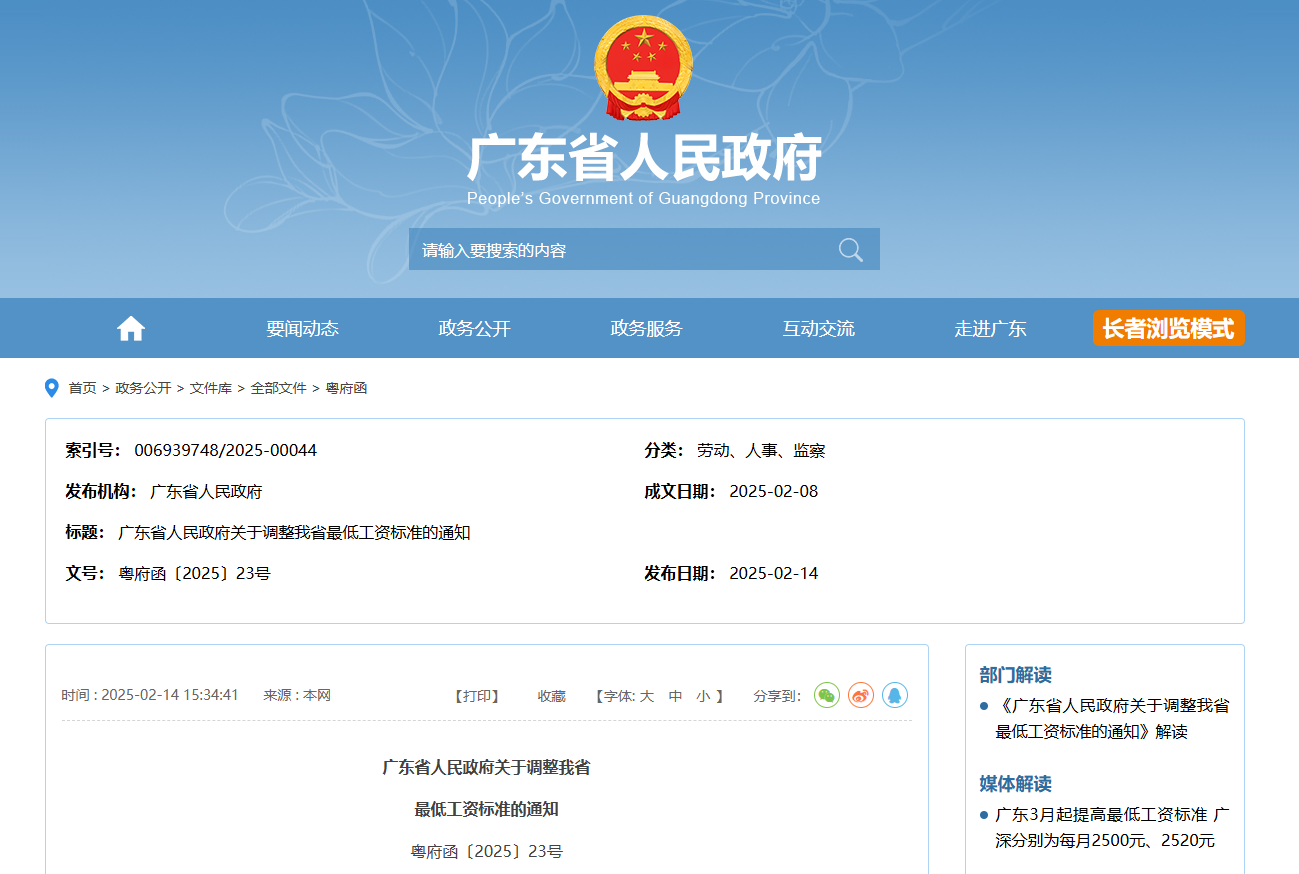Image resolution: width=1299 pixels, height=874 pixels.
Task: Click the blue location pin icon
Action: (x=52, y=388)
